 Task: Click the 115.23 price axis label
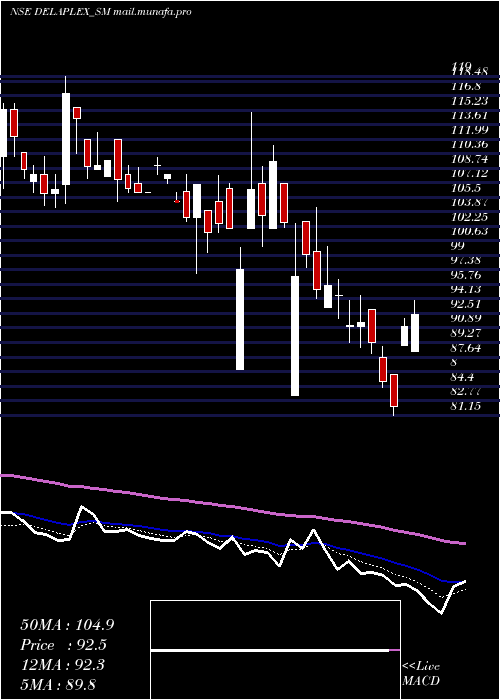470,100
